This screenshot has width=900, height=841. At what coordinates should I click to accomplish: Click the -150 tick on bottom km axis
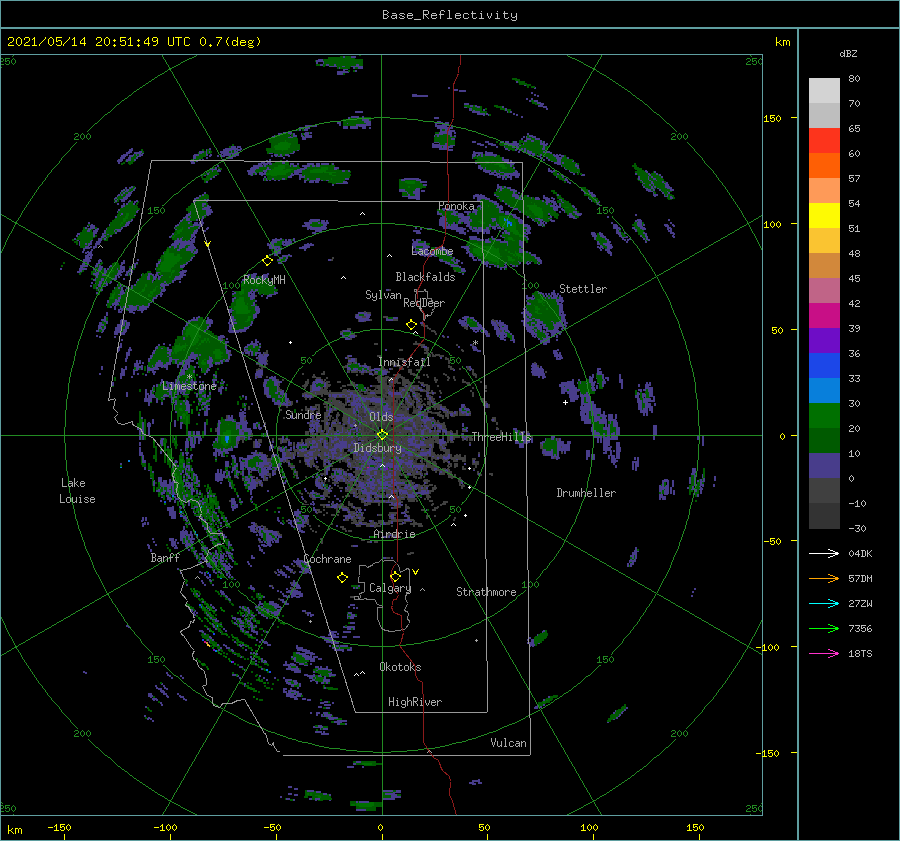click(59, 827)
